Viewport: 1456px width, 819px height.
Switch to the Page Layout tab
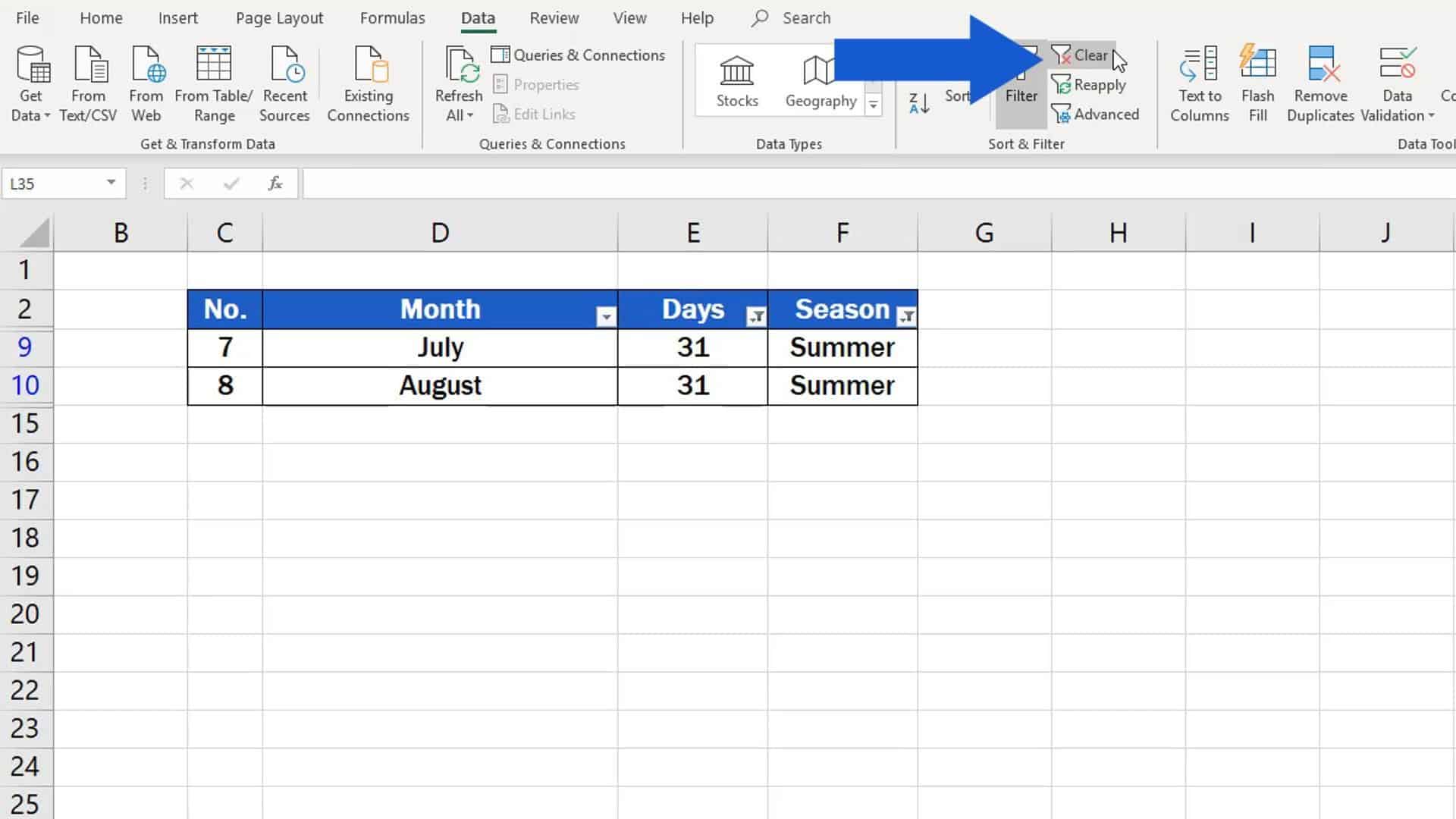(x=279, y=18)
